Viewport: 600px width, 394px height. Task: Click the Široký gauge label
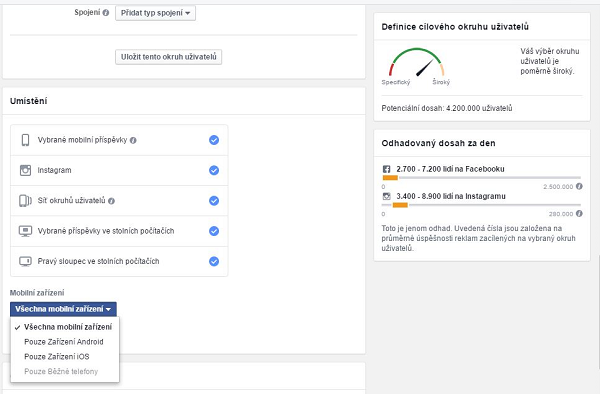(x=441, y=82)
